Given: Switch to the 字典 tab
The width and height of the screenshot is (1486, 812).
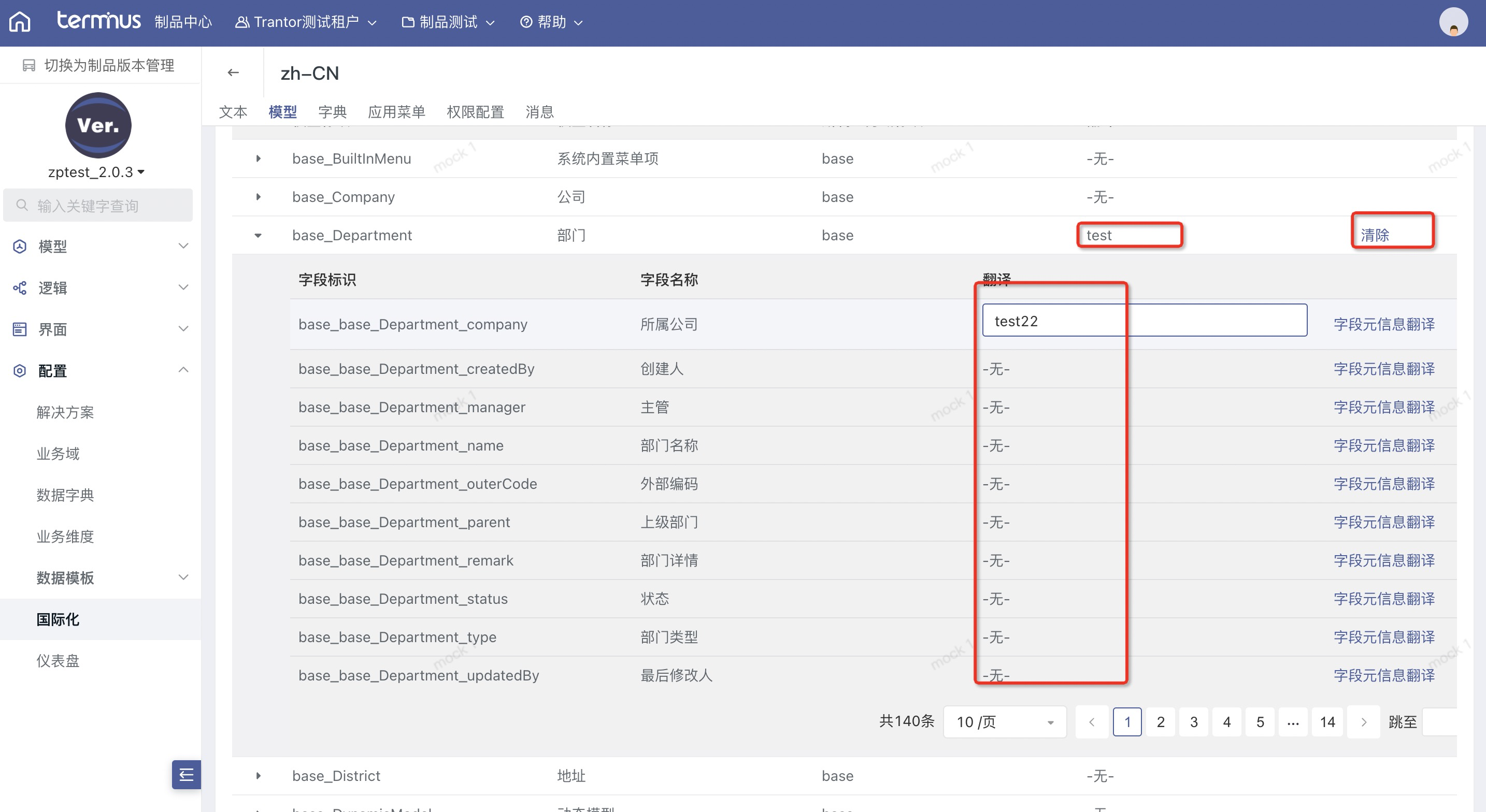Looking at the screenshot, I should tap(333, 112).
